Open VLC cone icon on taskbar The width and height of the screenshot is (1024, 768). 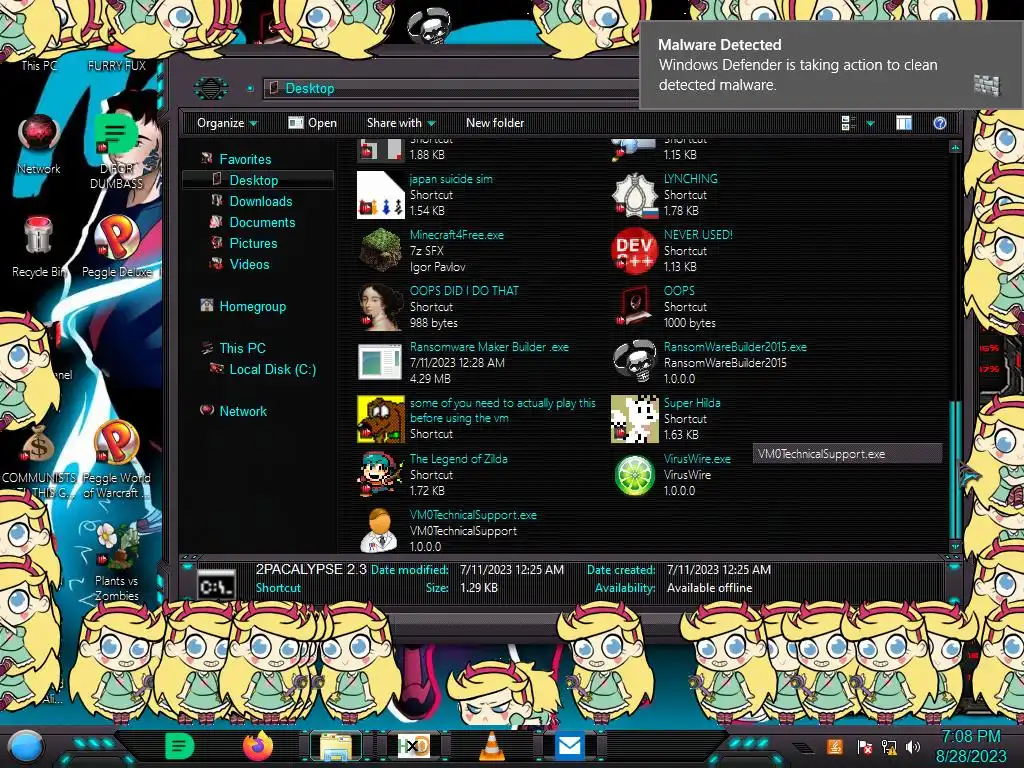[x=492, y=746]
